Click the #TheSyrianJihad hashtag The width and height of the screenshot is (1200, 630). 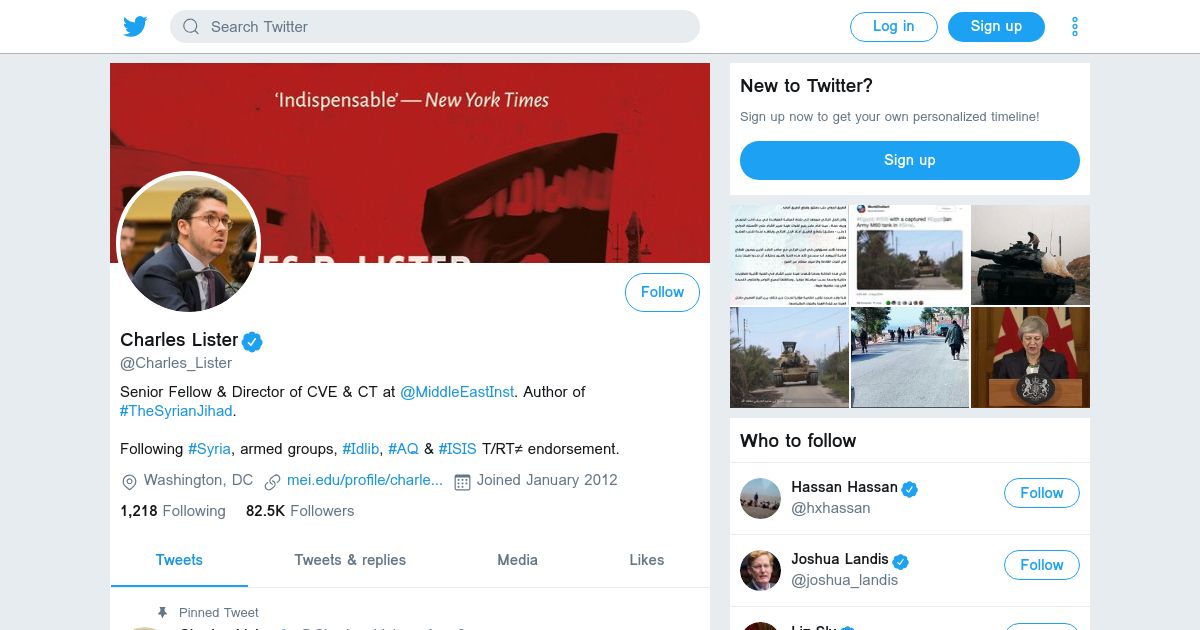click(x=176, y=411)
